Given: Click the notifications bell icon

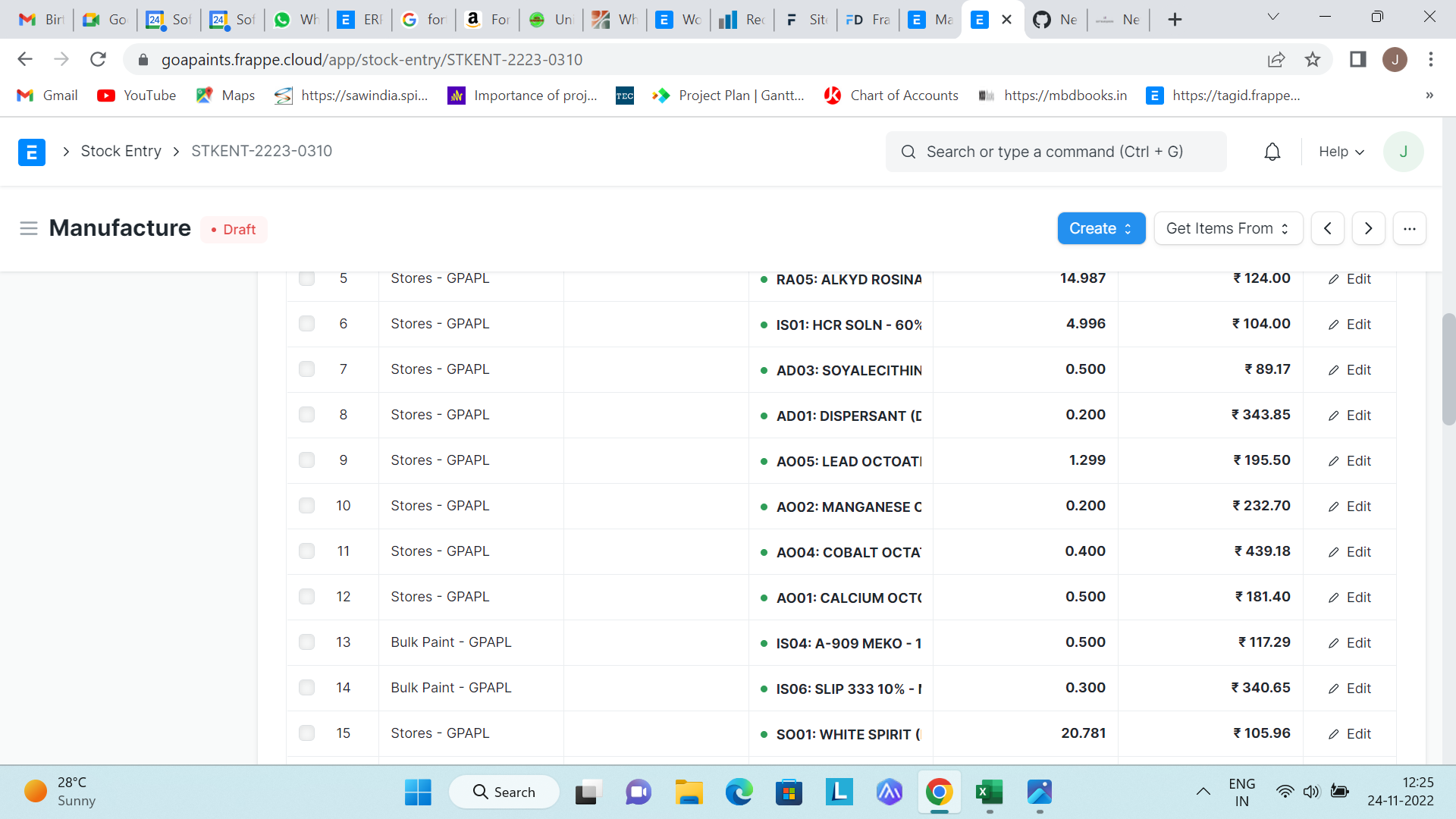Looking at the screenshot, I should click(1272, 152).
